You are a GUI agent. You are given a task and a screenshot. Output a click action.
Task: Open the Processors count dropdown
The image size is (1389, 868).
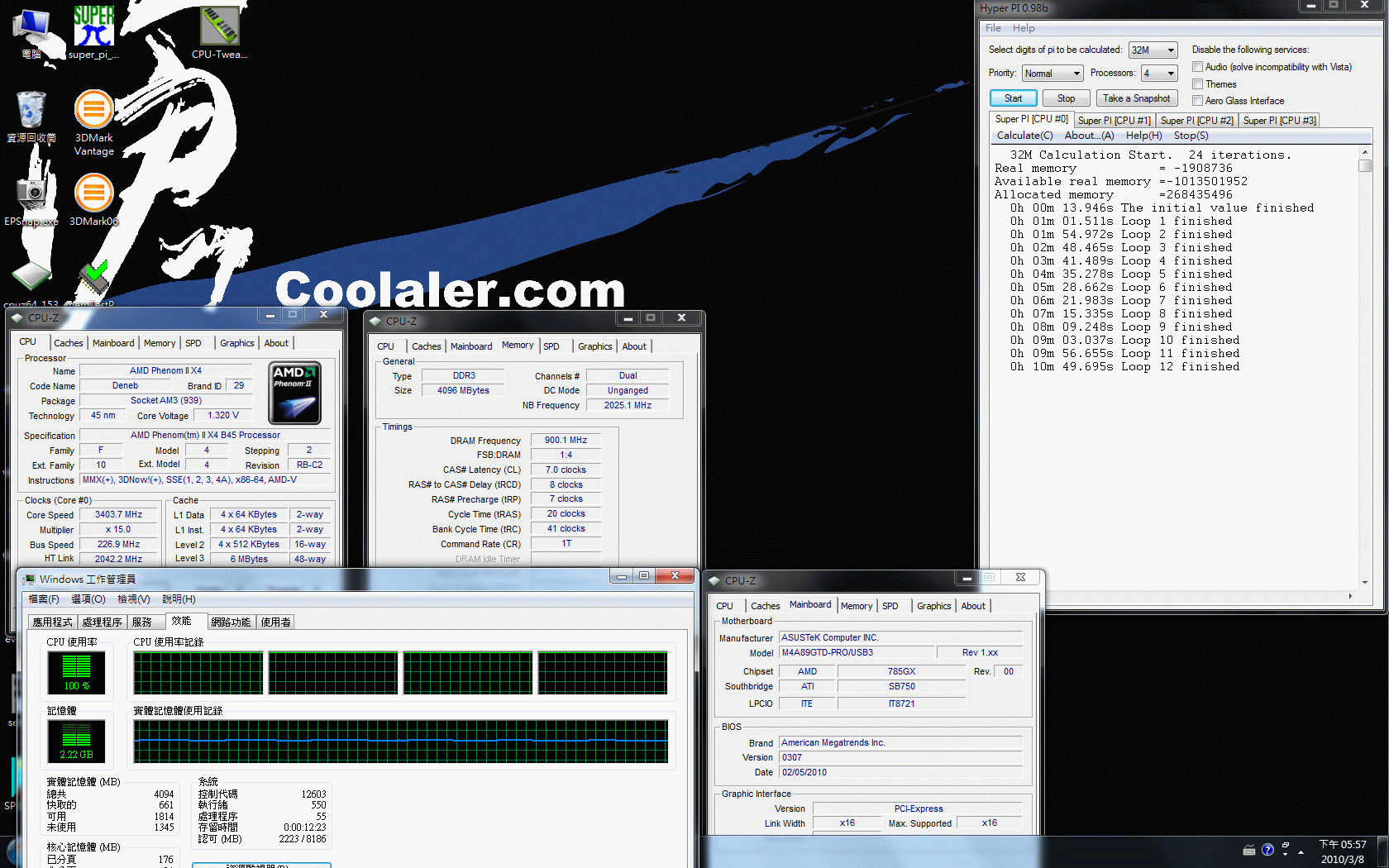(1159, 74)
